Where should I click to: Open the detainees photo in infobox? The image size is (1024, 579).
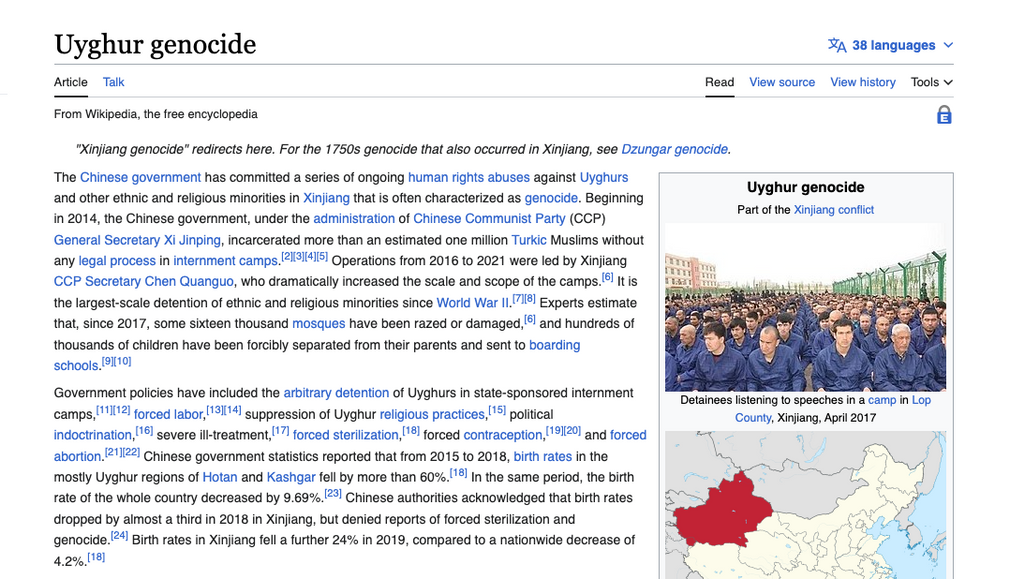coord(805,307)
